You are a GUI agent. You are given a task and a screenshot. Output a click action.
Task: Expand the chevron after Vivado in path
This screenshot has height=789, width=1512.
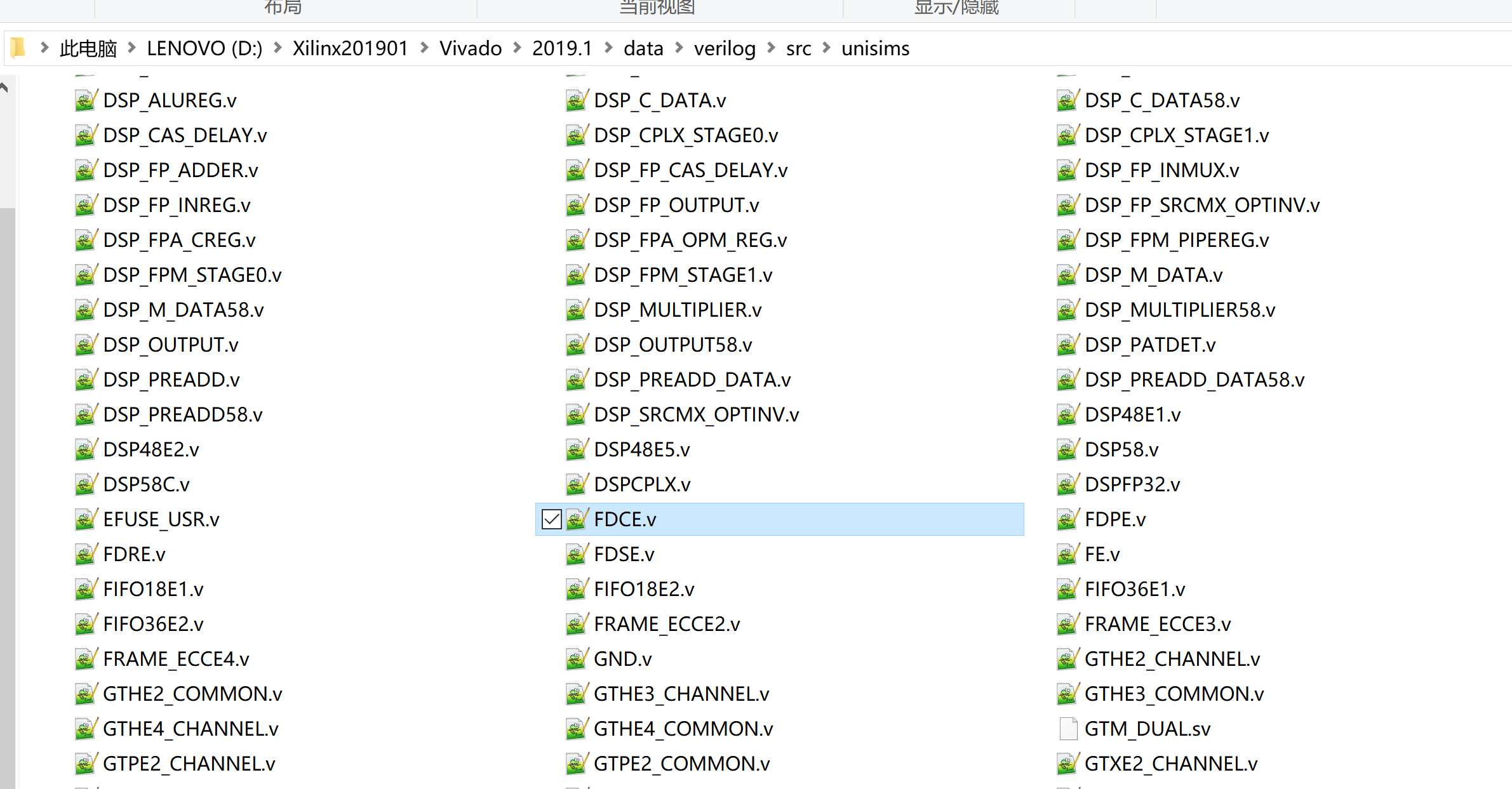[517, 48]
